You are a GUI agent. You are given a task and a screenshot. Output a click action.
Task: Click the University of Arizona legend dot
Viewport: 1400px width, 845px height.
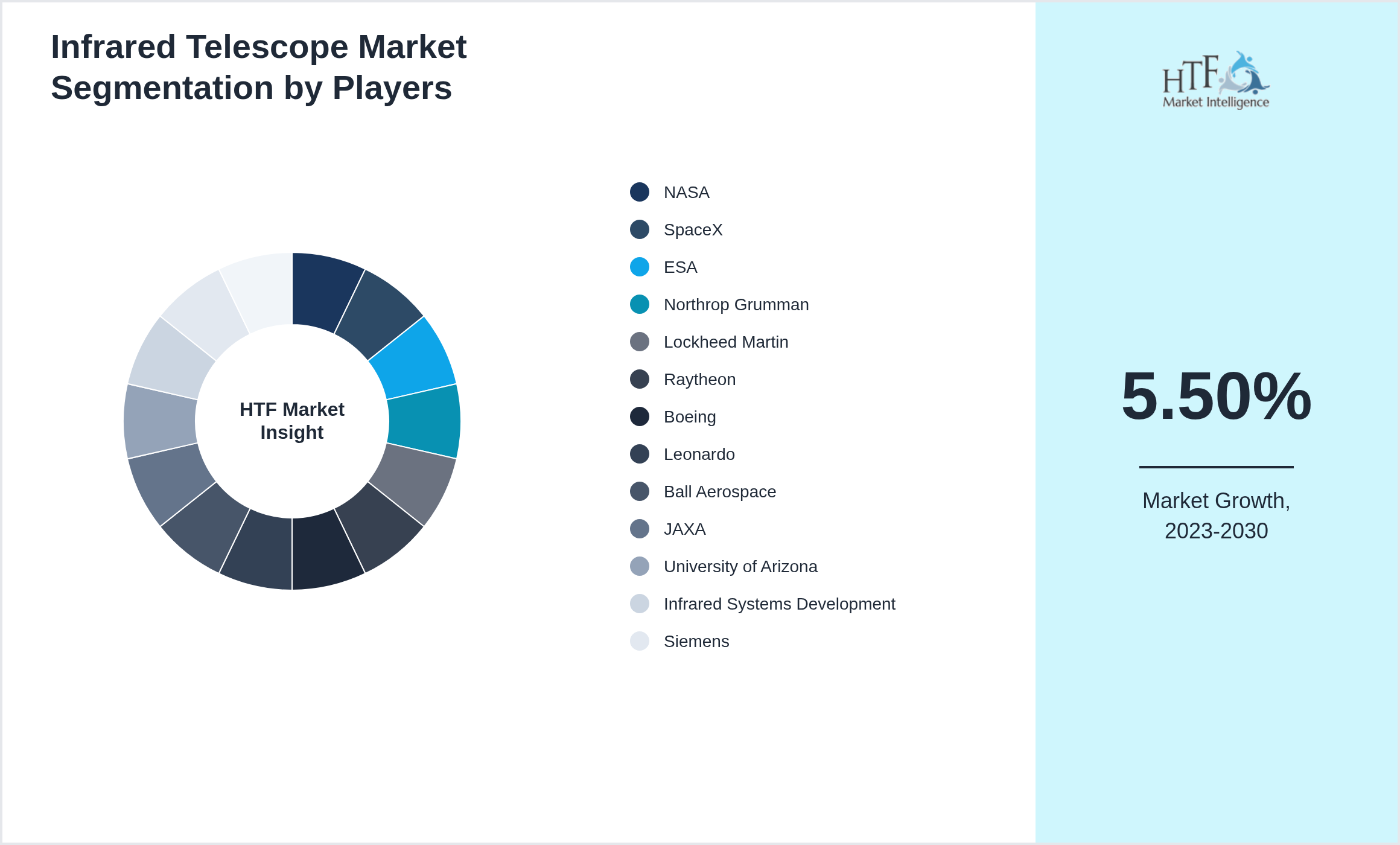coord(640,566)
